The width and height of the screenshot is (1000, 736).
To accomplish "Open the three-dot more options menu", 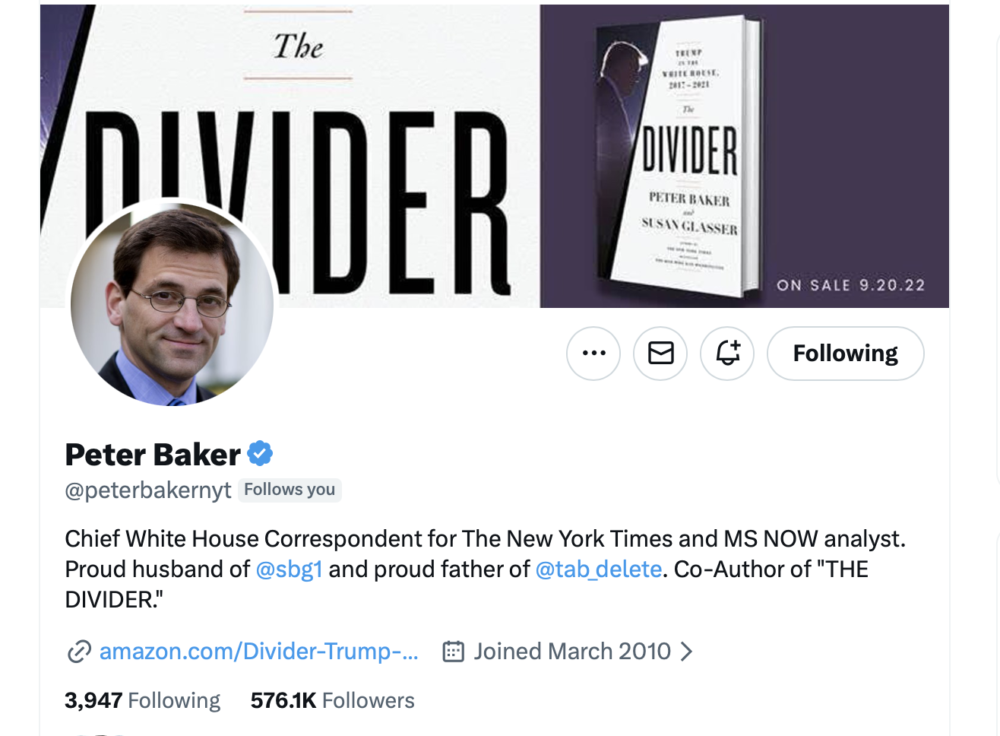I will [x=593, y=353].
